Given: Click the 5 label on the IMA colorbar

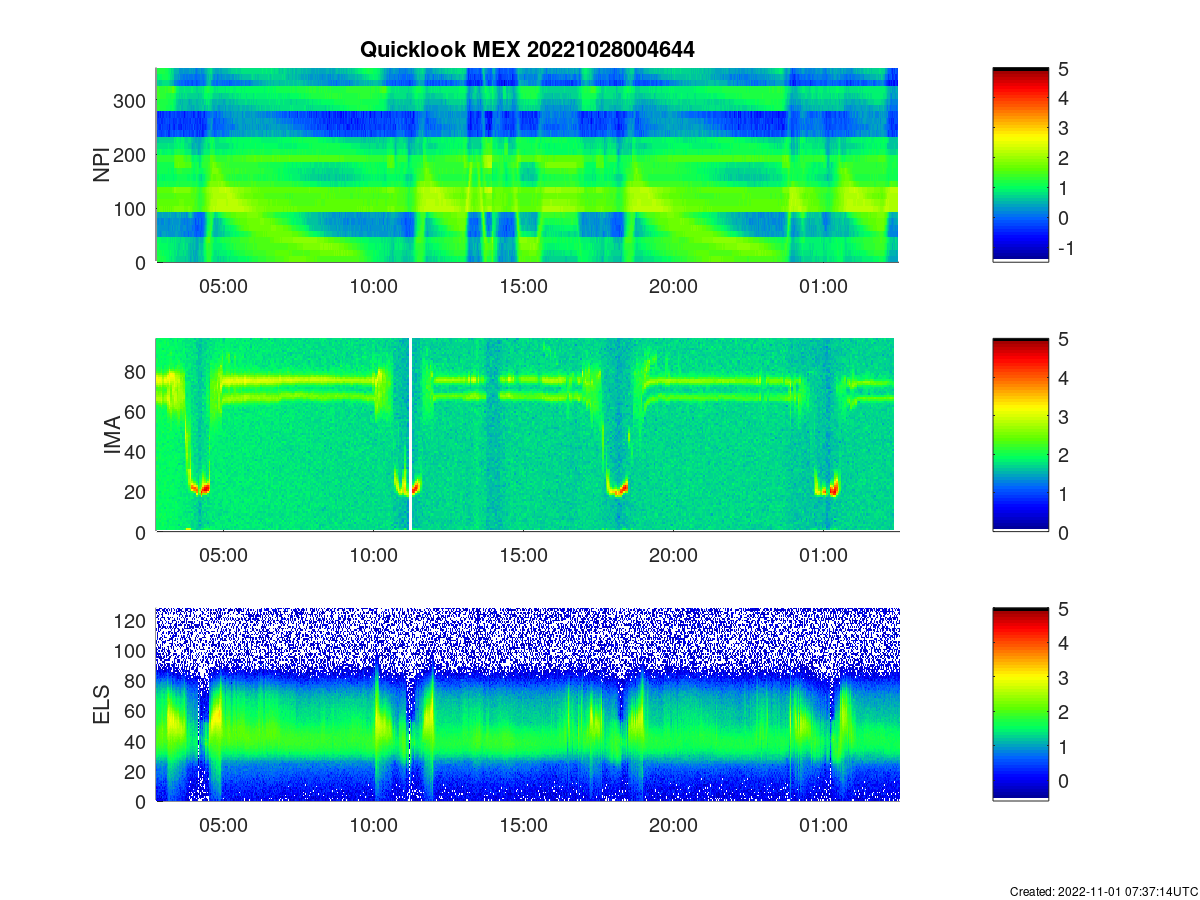Looking at the screenshot, I should point(1063,338).
